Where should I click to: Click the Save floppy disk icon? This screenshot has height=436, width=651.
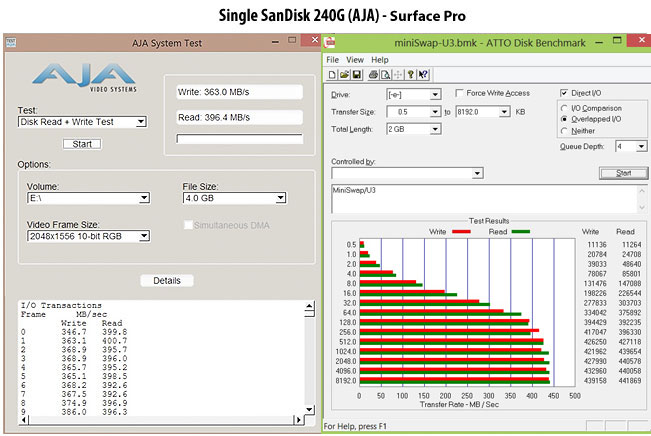click(x=355, y=74)
